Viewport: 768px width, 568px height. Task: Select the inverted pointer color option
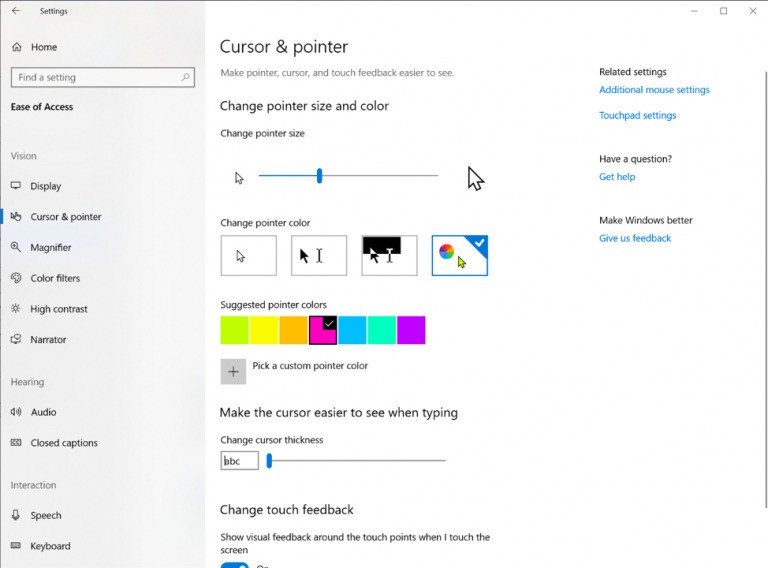tap(389, 255)
